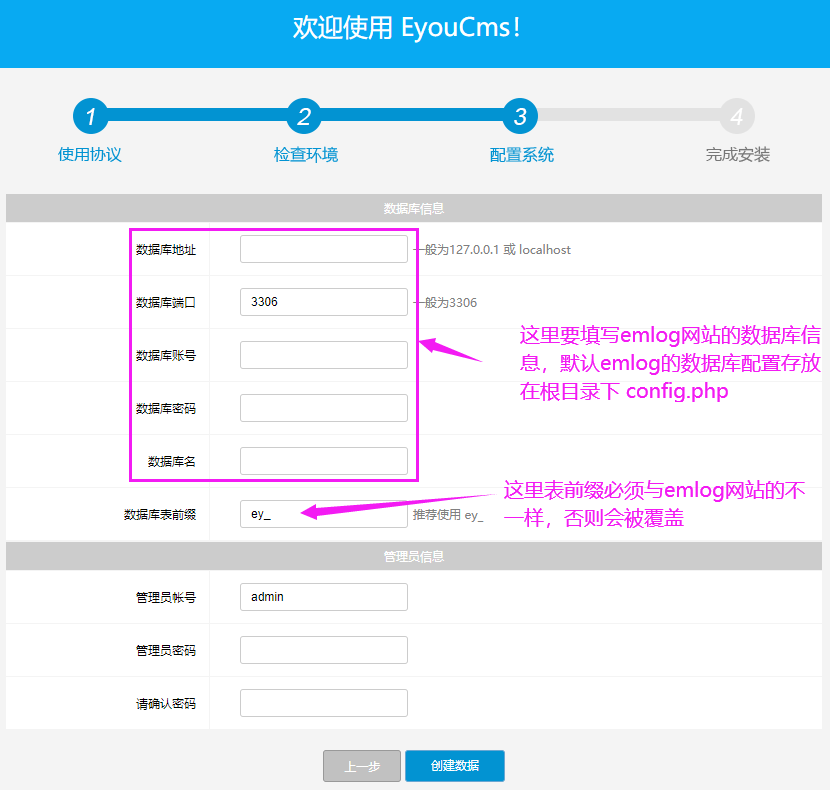Click the 检查环境 step label
This screenshot has width=830, height=790.
pos(306,155)
